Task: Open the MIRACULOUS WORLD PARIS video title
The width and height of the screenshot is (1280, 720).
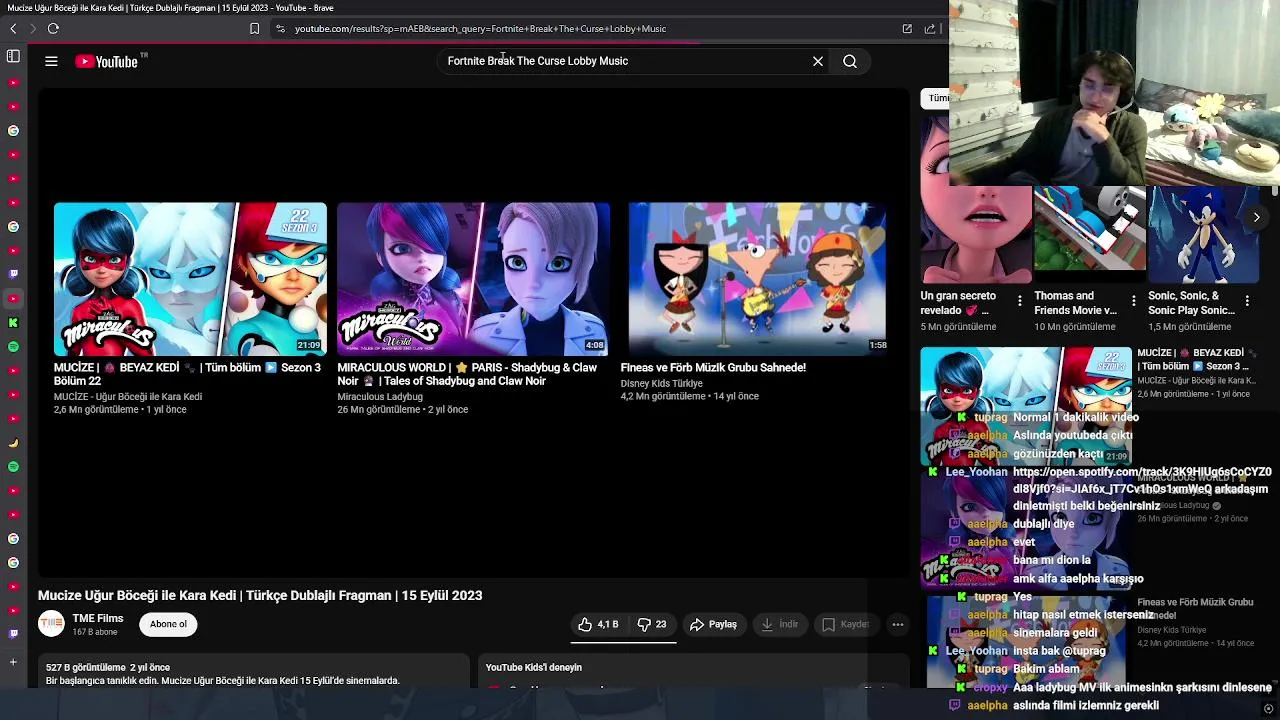Action: (x=467, y=374)
